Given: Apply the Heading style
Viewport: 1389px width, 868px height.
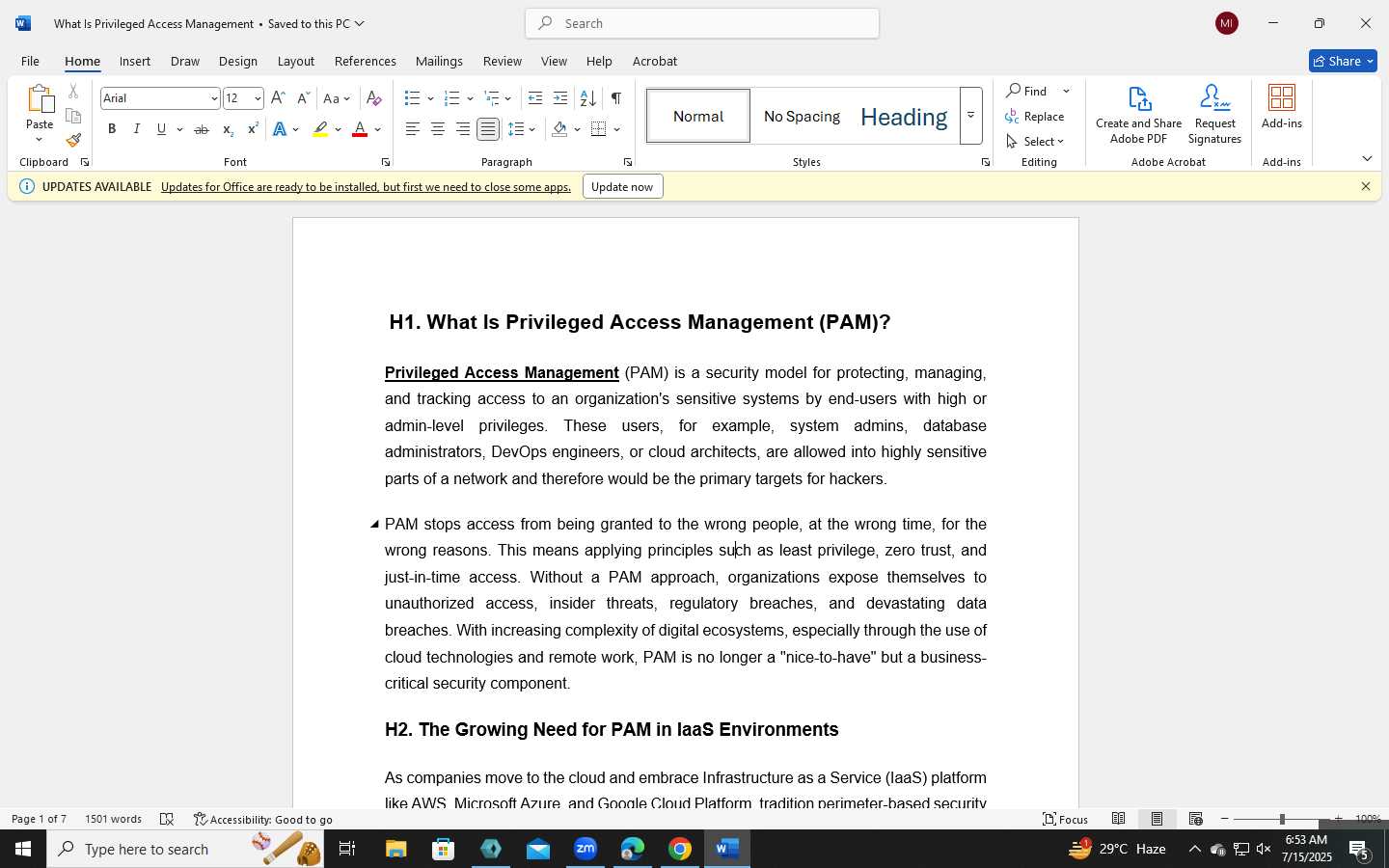Looking at the screenshot, I should click(904, 116).
